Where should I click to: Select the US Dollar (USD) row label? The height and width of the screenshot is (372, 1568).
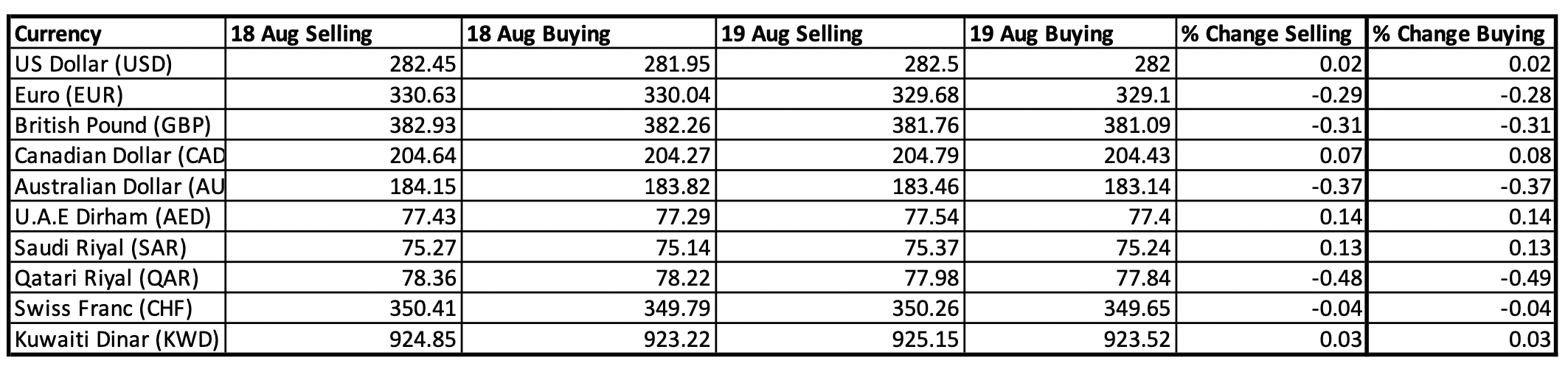click(x=118, y=65)
